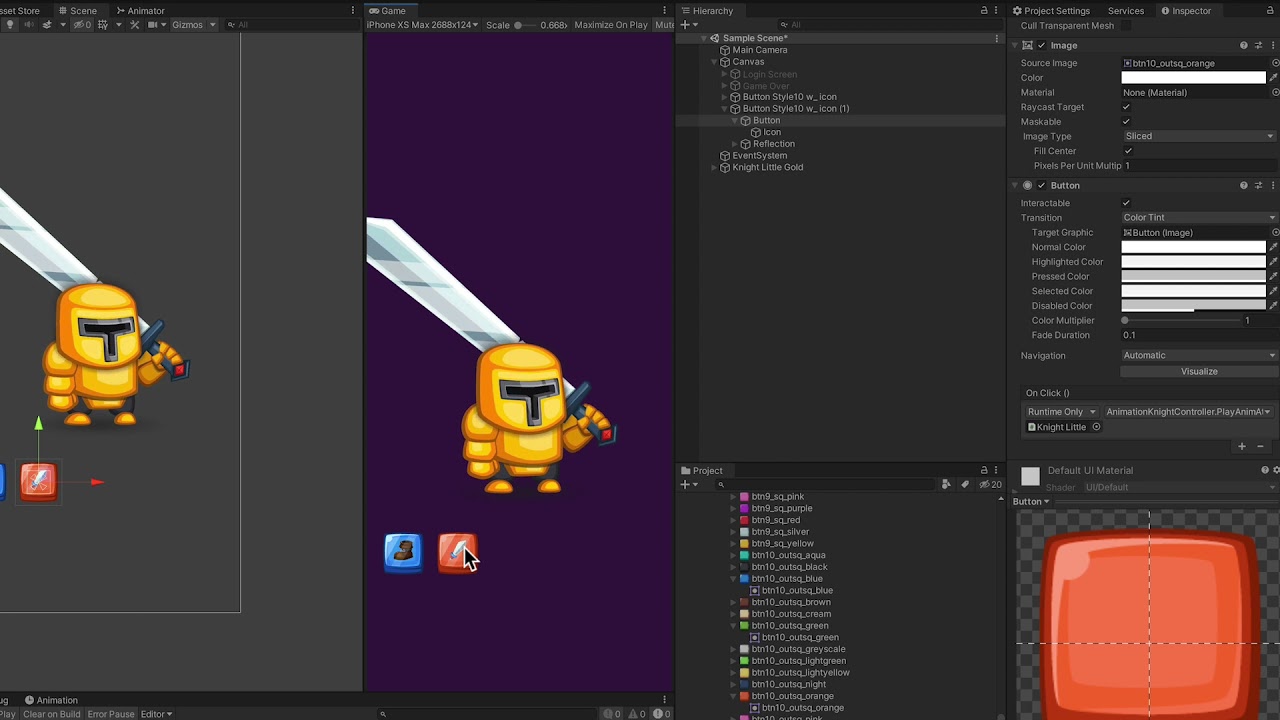The height and width of the screenshot is (720, 1280).
Task: Toggle Maximize On Play button
Action: 611,25
